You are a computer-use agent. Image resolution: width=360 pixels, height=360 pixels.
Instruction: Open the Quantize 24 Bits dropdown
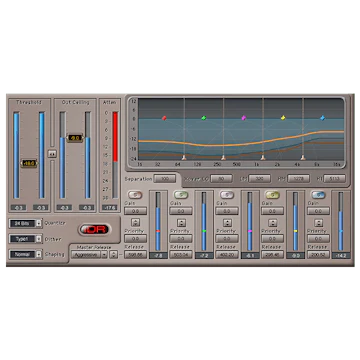pyautogui.click(x=22, y=223)
